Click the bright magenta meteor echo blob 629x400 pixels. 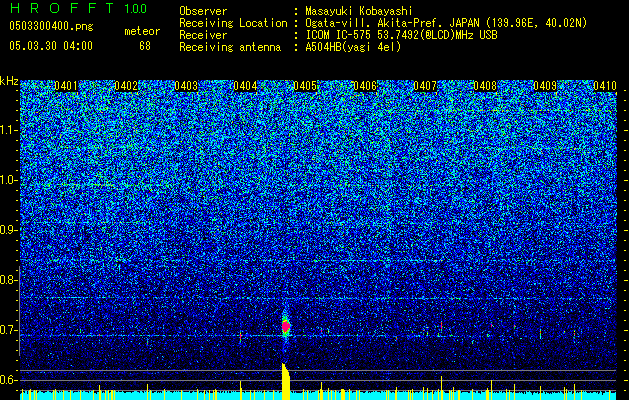[x=286, y=327]
